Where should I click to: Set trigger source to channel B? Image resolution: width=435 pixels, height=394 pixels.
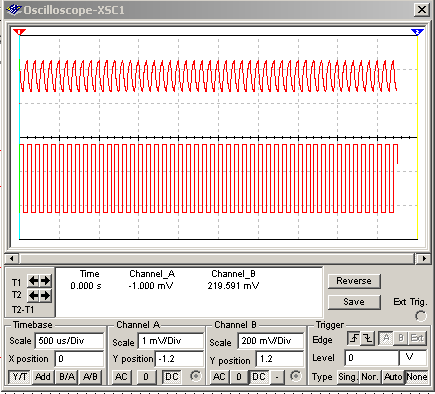click(401, 338)
